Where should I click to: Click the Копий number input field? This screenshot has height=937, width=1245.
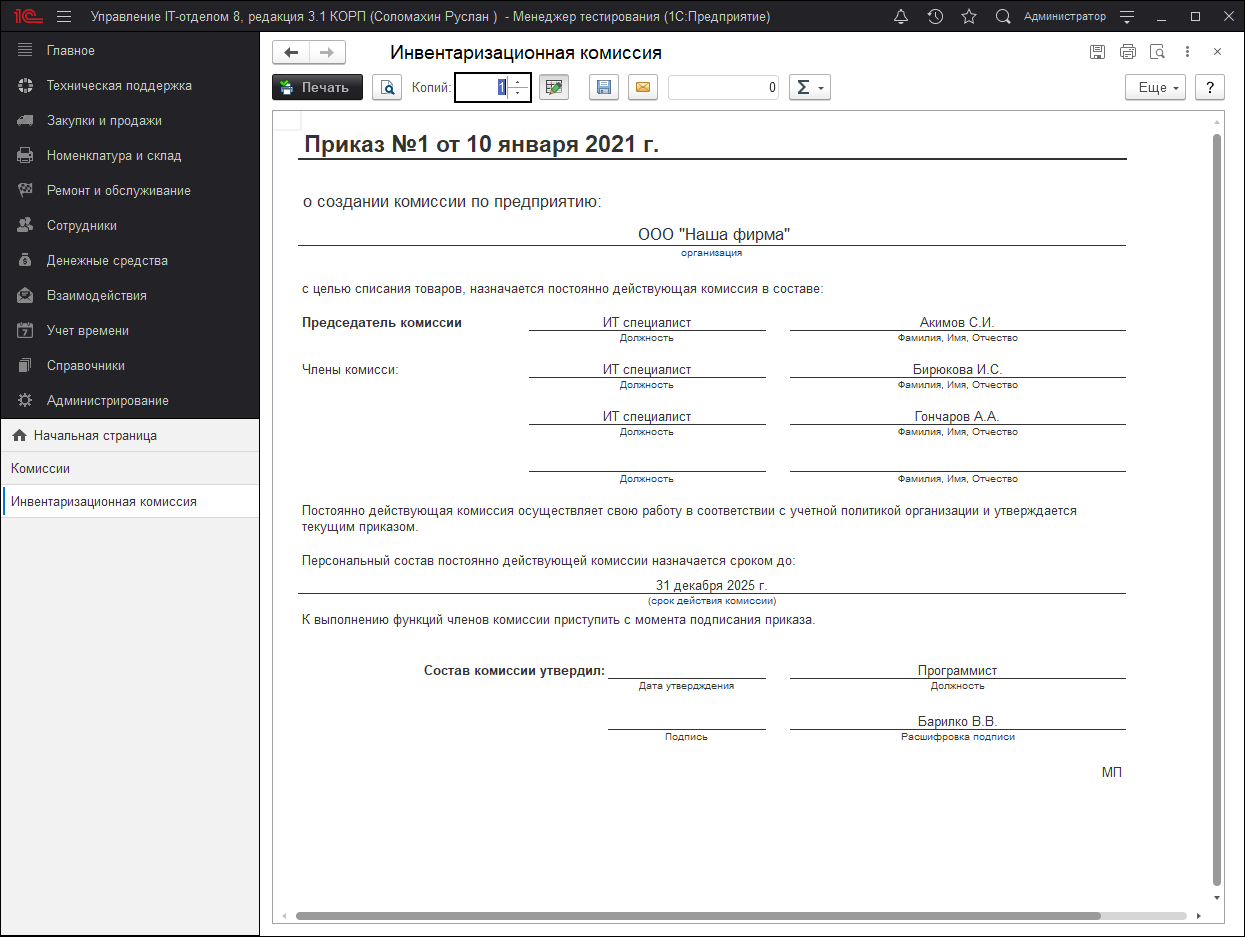[x=480, y=88]
